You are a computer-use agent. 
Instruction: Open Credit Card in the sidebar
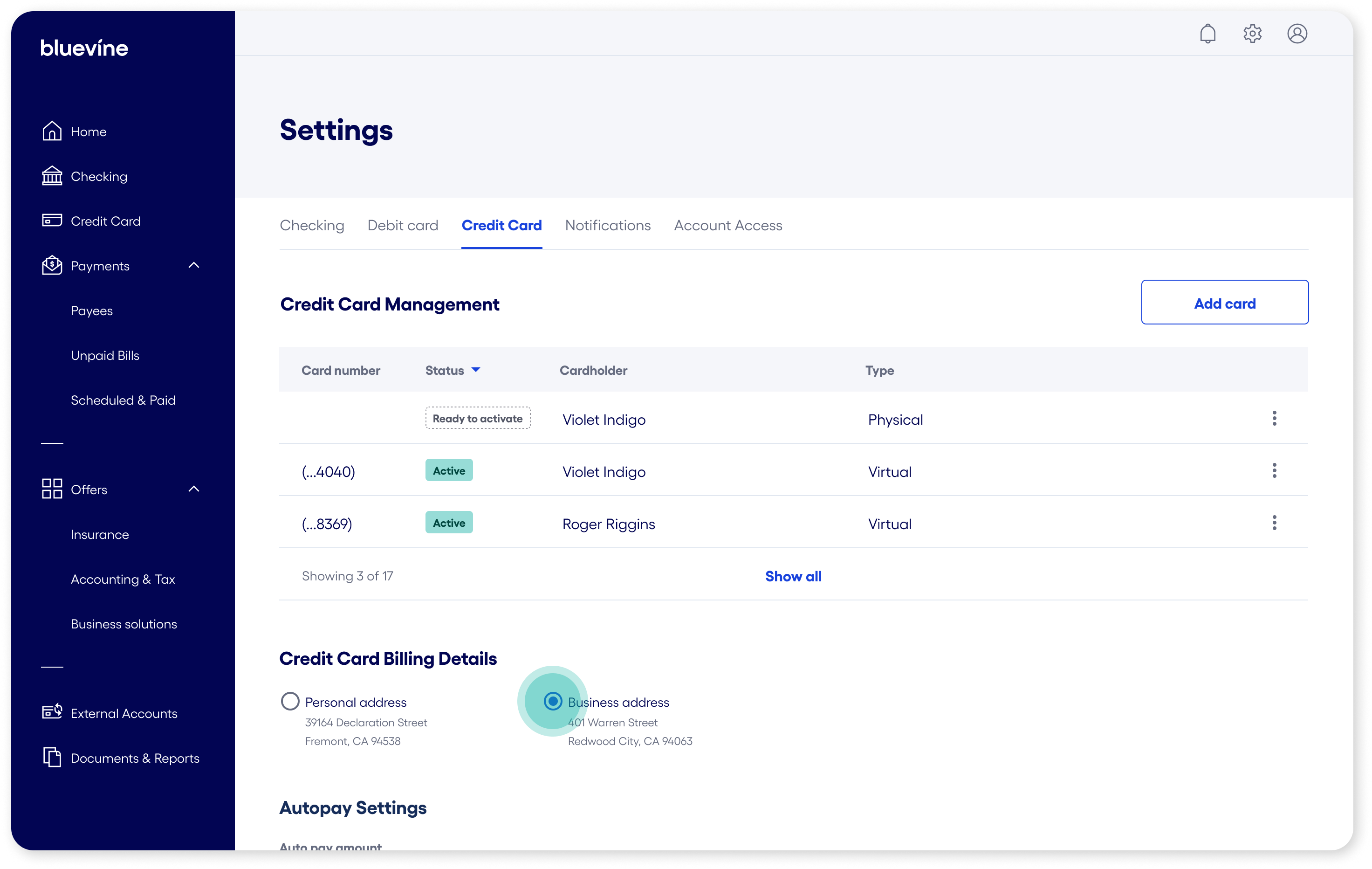pyautogui.click(x=105, y=221)
